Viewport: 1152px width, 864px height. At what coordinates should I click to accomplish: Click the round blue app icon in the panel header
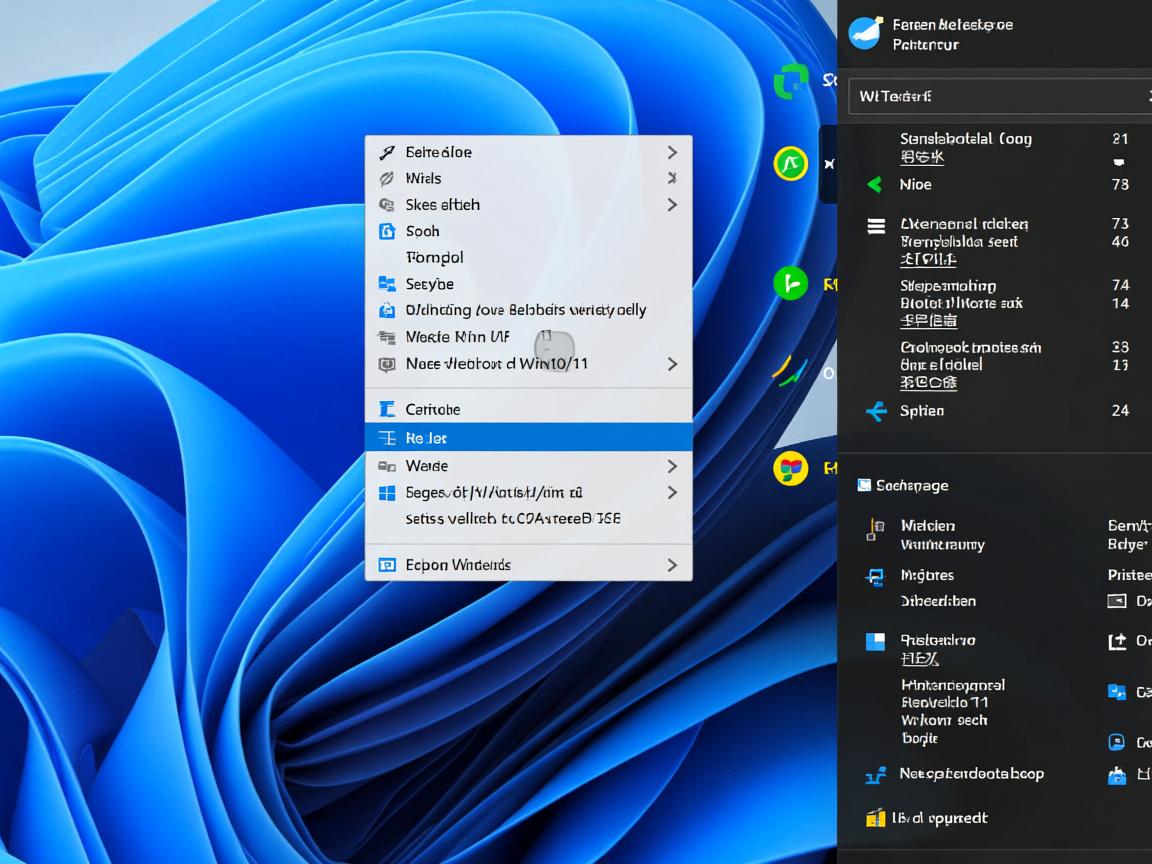[x=864, y=33]
